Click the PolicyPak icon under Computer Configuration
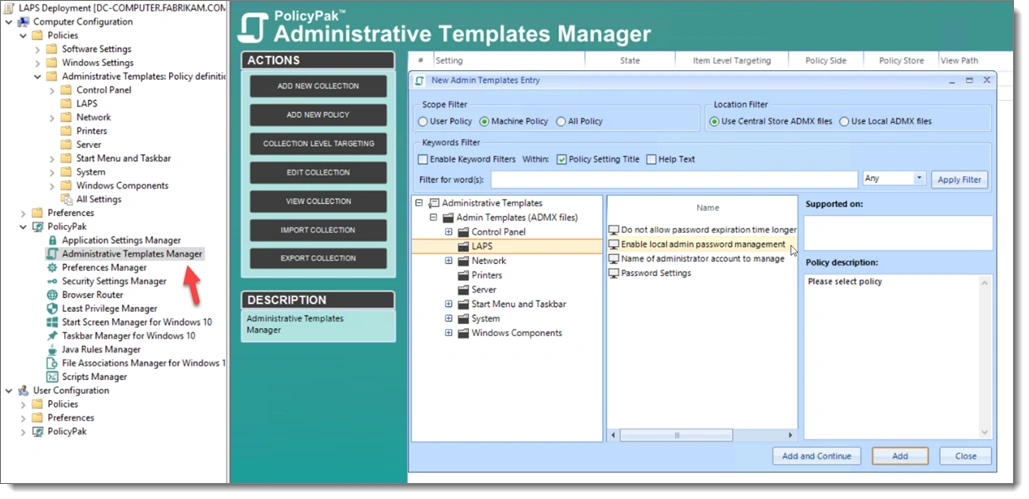The width and height of the screenshot is (1029, 499). (39, 227)
